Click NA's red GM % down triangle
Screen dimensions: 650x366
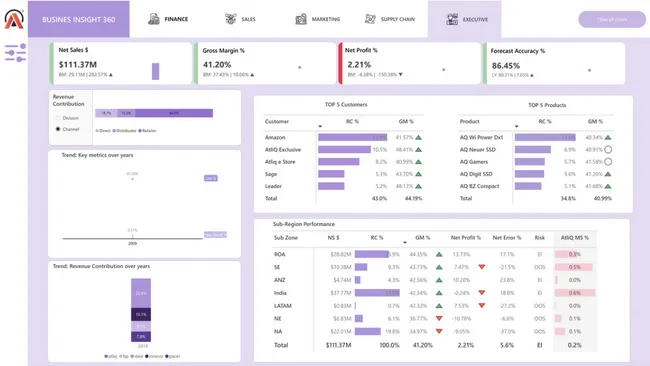click(x=439, y=331)
